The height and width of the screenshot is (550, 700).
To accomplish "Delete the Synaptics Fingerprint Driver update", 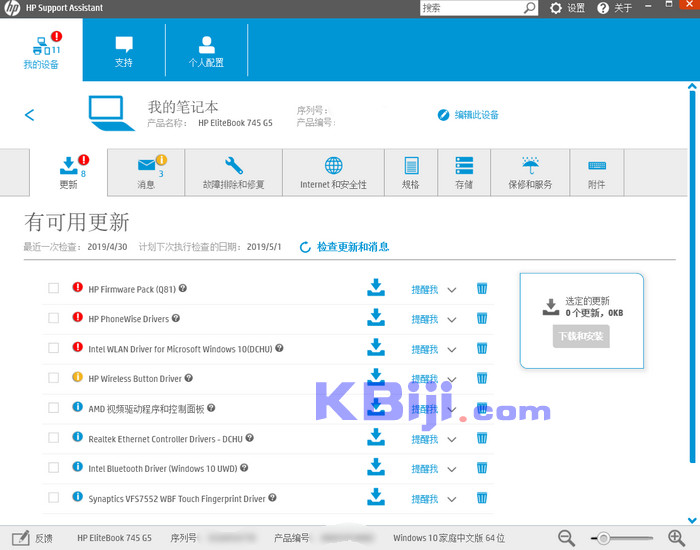I will coord(482,498).
